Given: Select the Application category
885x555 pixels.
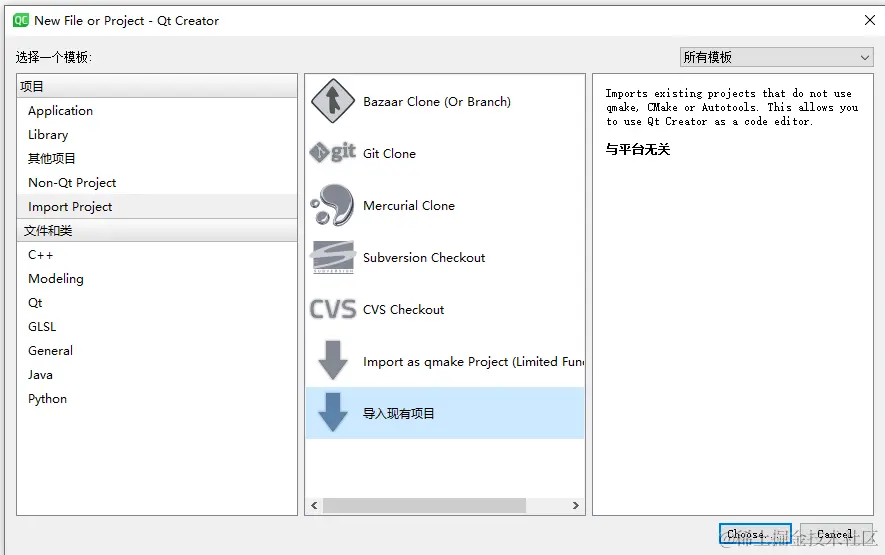Looking at the screenshot, I should (157, 111).
